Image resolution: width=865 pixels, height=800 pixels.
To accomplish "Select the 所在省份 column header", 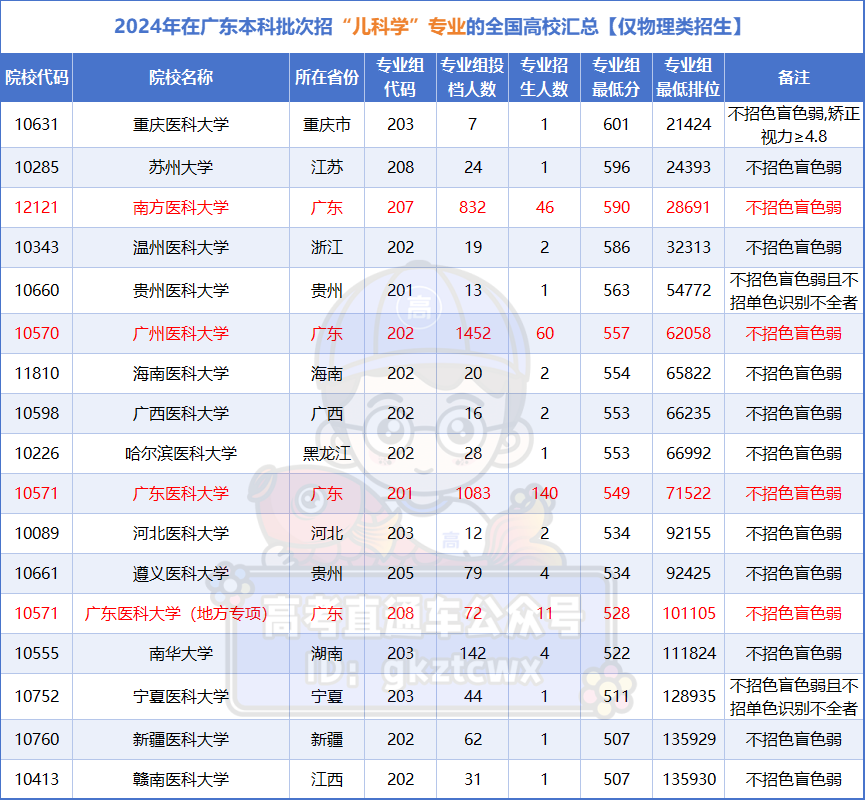I will point(327,78).
